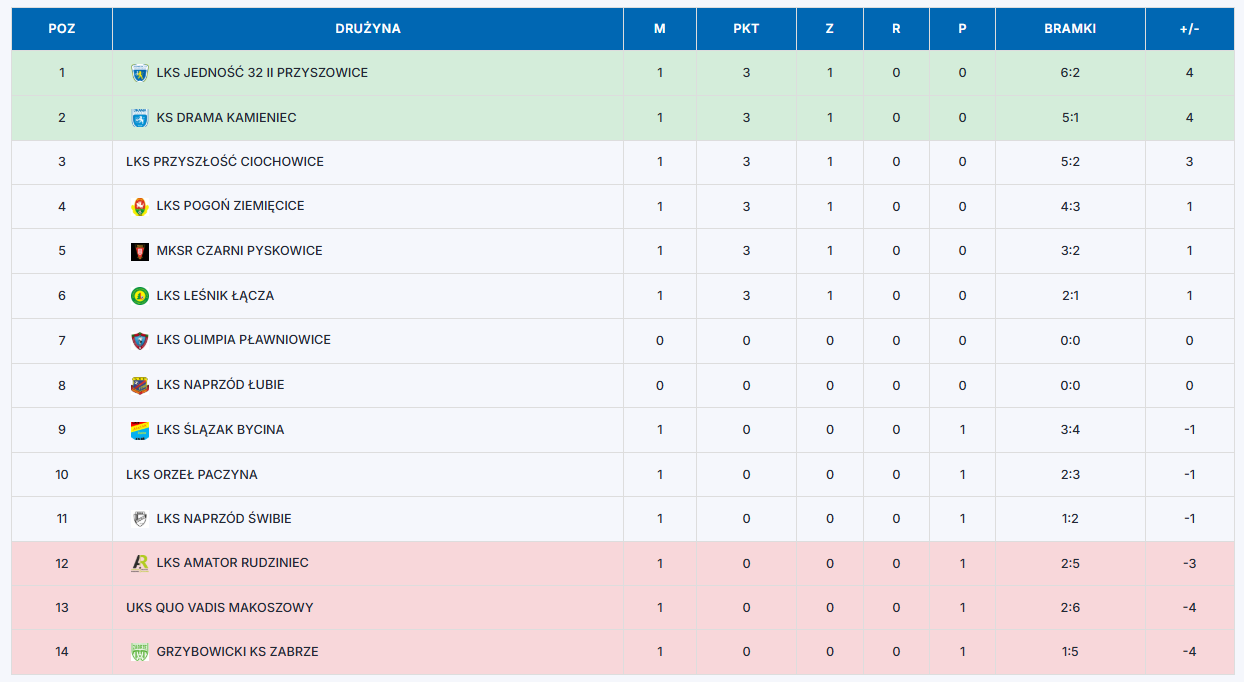1244x682 pixels.
Task: Click the LKS Ślązak Bycina striped logo
Action: point(140,430)
